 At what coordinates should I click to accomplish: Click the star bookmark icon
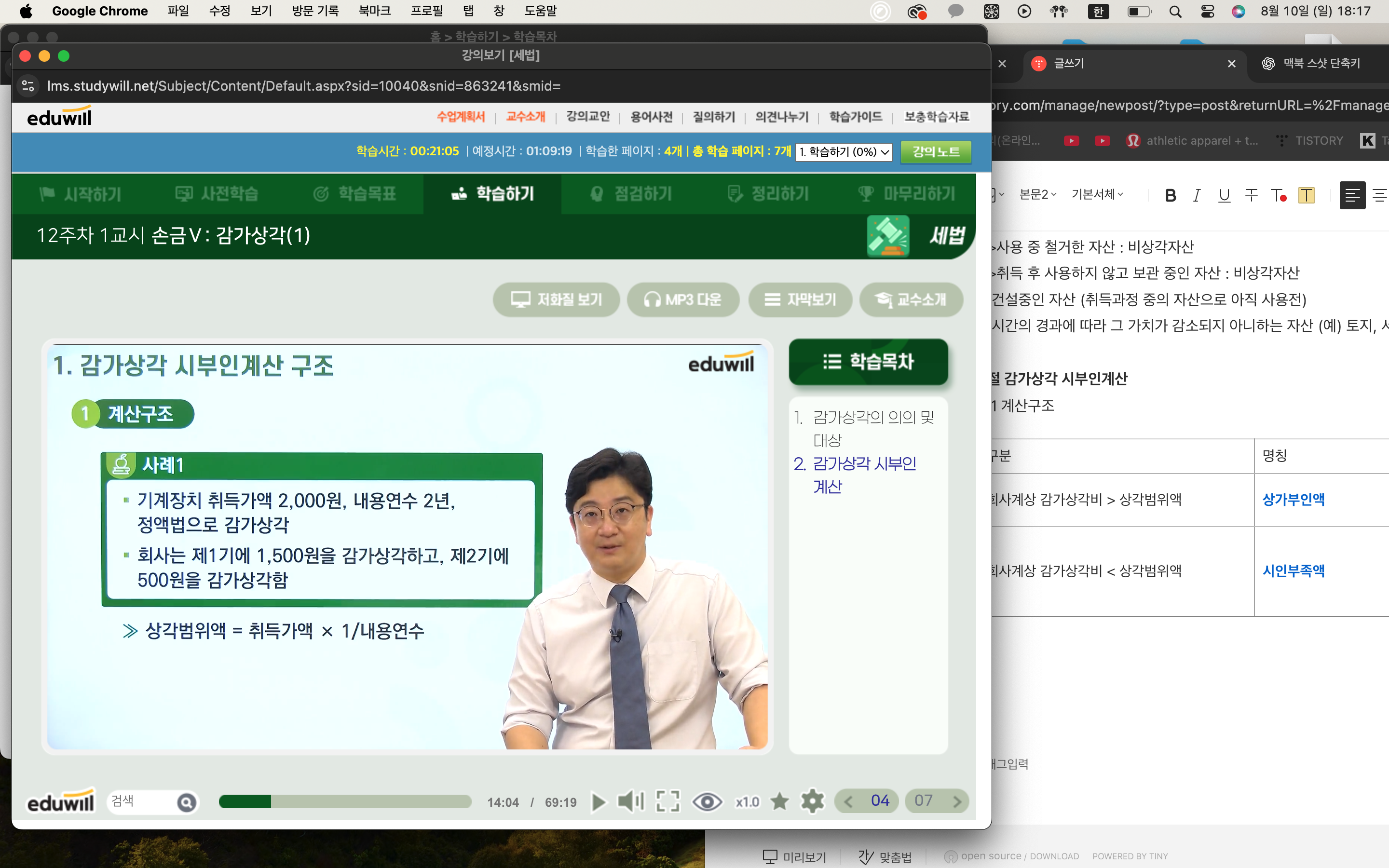[x=779, y=801]
